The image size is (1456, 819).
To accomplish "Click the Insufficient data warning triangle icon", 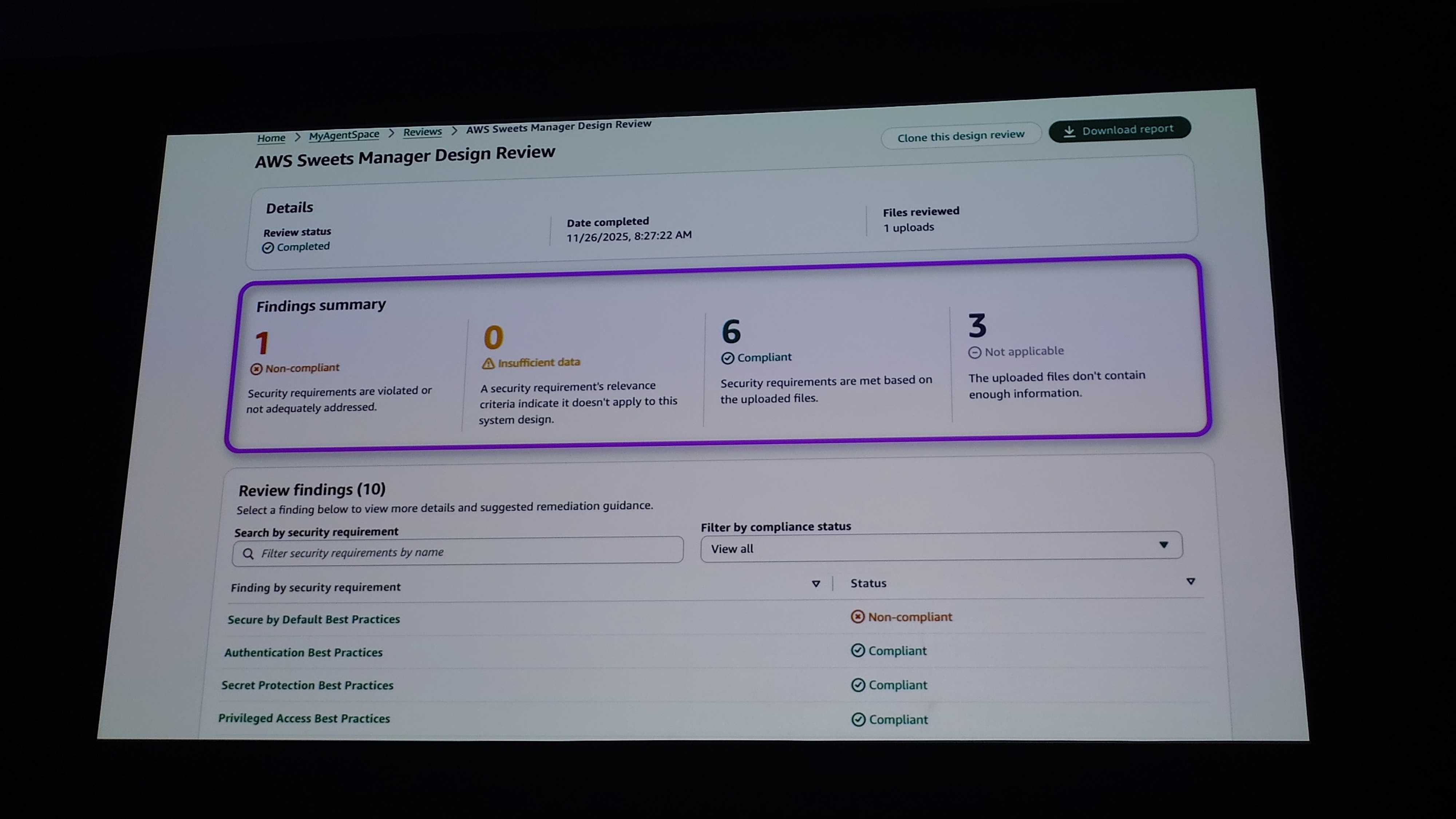I will tap(488, 363).
